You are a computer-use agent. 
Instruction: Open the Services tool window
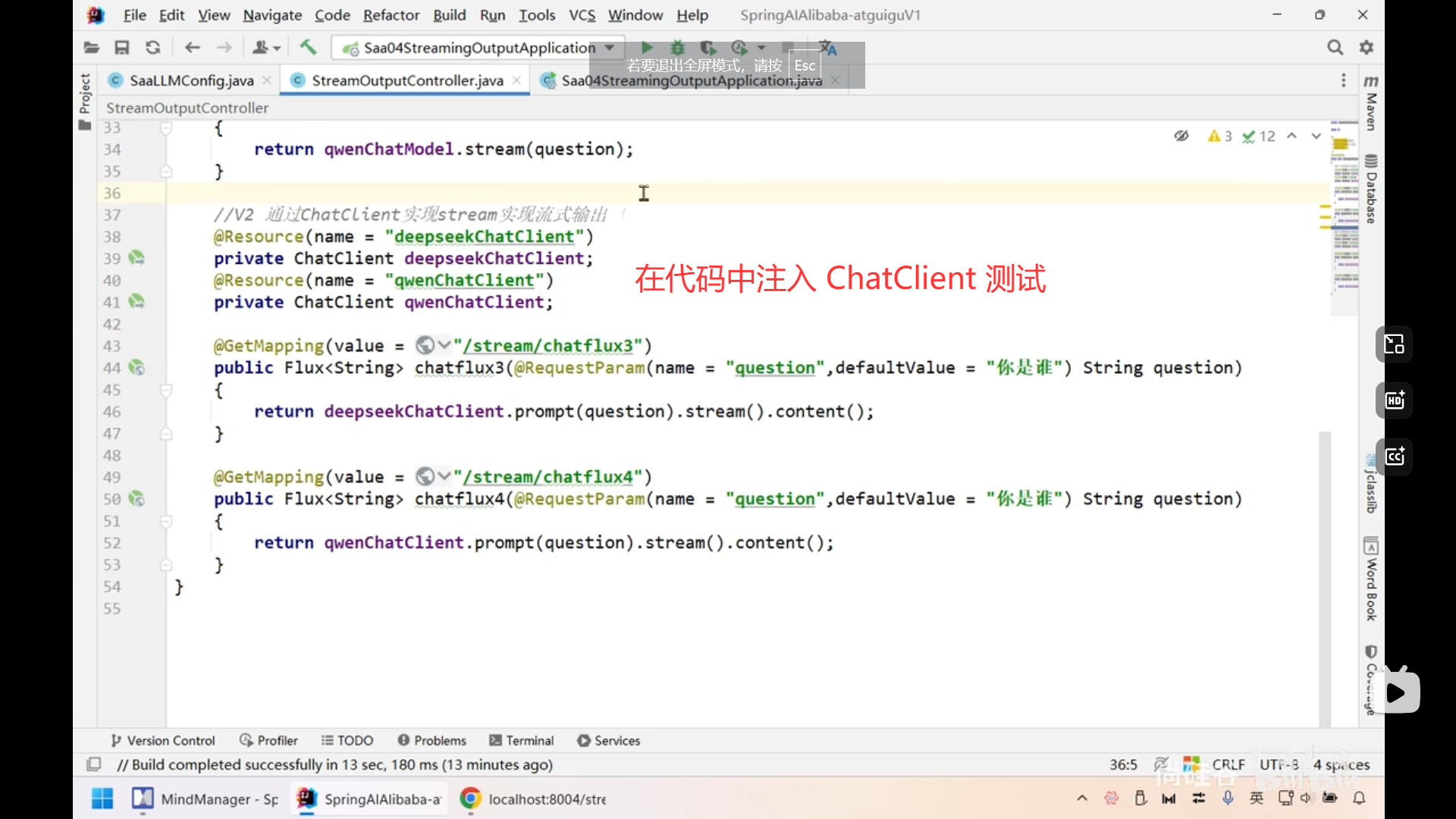tap(608, 740)
